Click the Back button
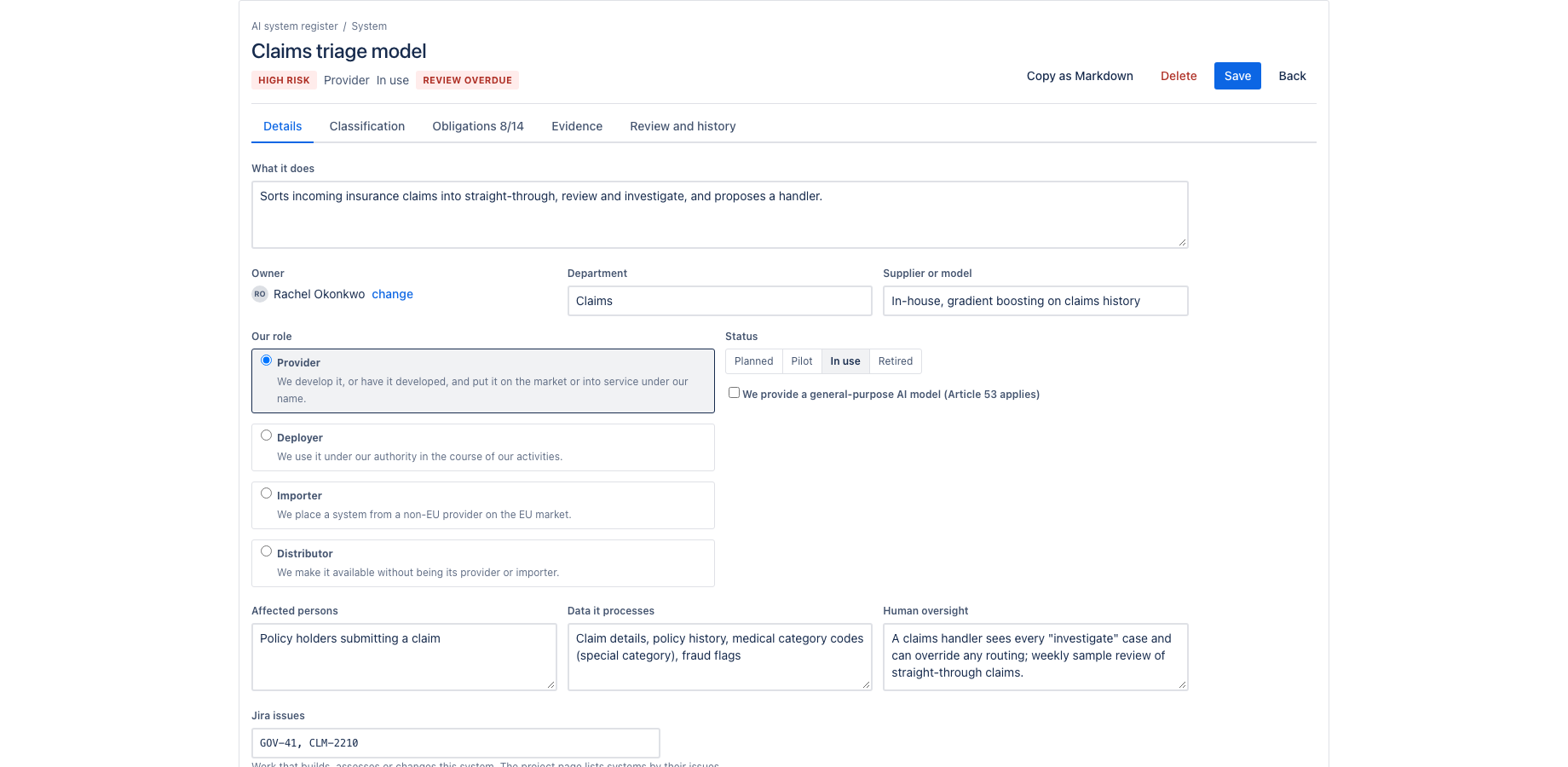This screenshot has width=1568, height=767. 1292,76
